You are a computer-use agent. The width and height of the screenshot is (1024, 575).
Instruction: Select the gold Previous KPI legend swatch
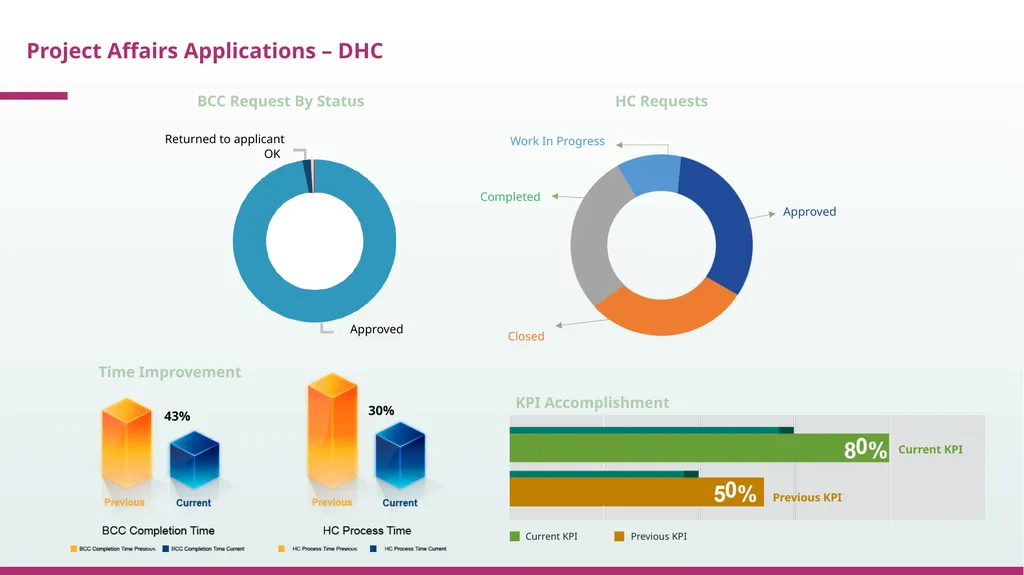pos(619,536)
